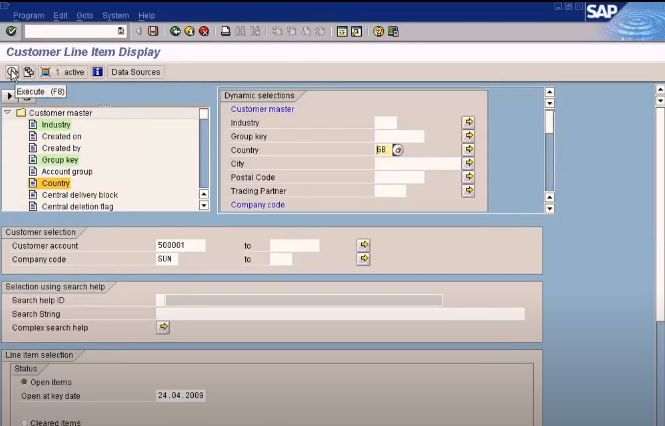This screenshot has height=426, width=665.
Task: Click the Save disk icon in the toolbar
Action: (153, 31)
